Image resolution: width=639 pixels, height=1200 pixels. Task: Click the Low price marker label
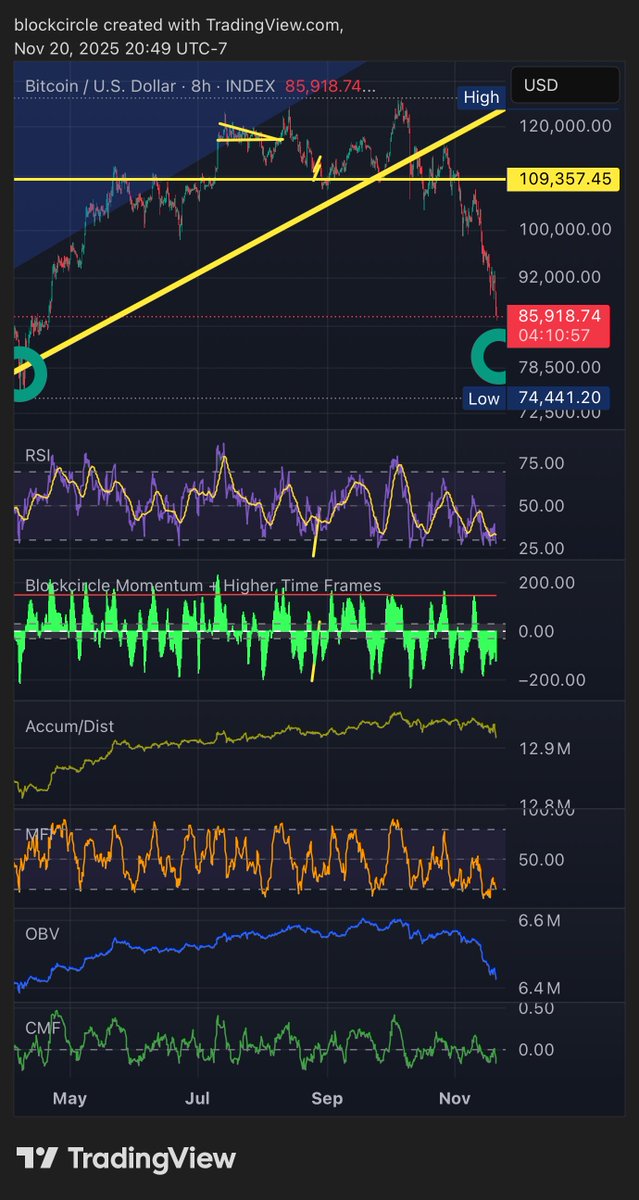click(483, 398)
